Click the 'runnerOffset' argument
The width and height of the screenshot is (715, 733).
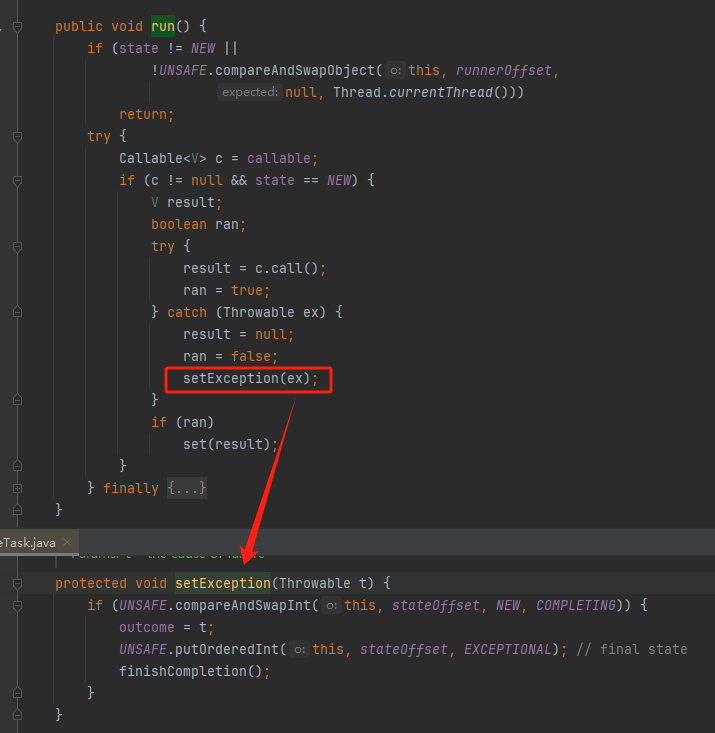click(504, 70)
